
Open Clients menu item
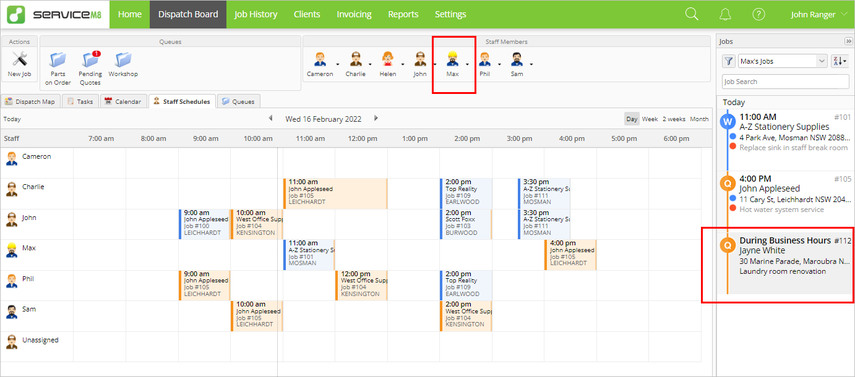(306, 14)
